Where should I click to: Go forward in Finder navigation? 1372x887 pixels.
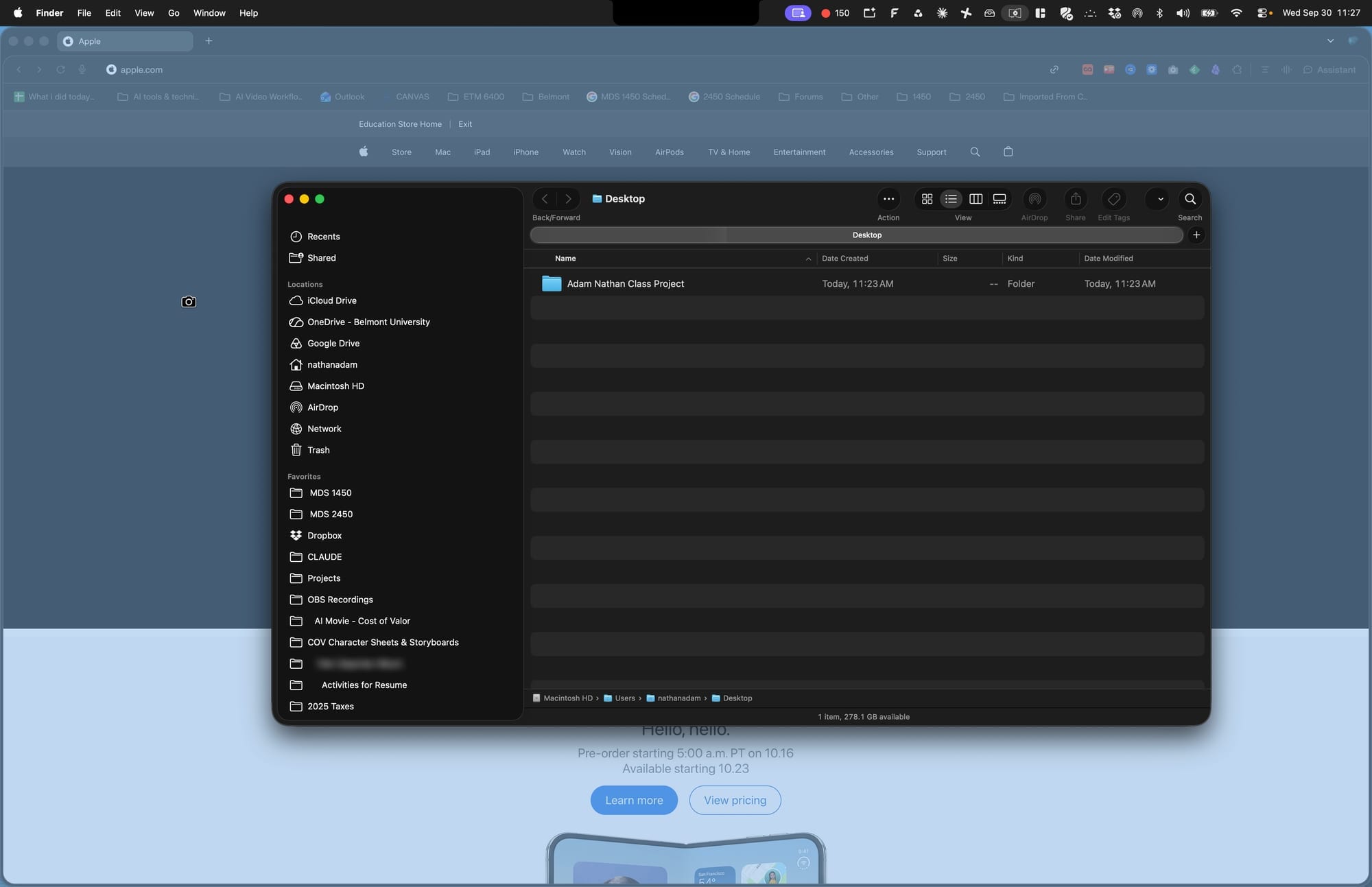[x=568, y=199]
